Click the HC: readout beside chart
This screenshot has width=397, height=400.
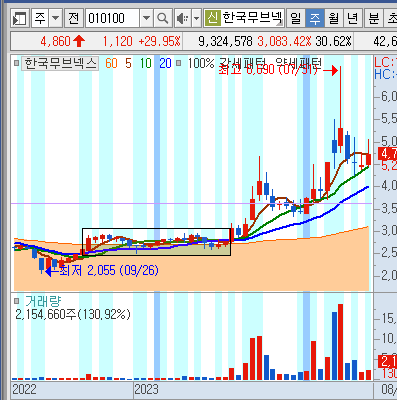(385, 74)
